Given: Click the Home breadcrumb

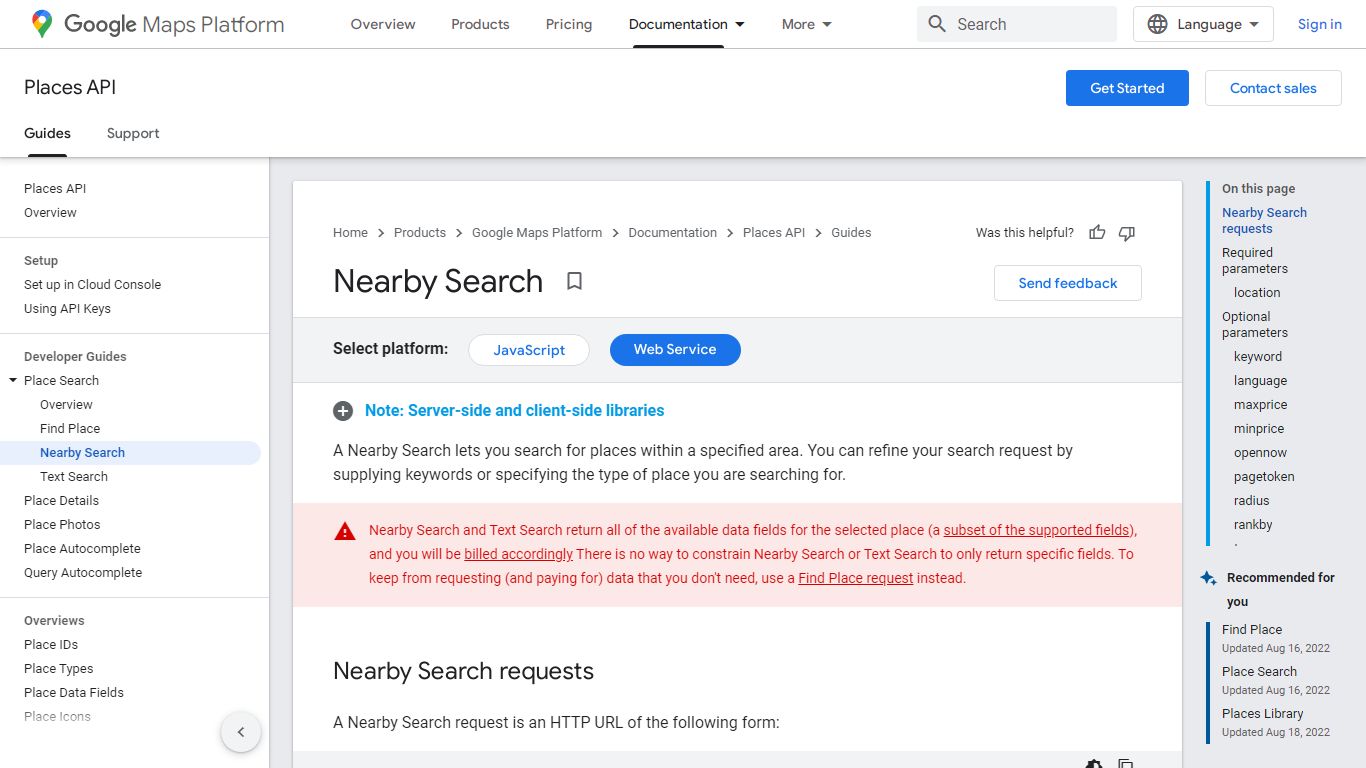Looking at the screenshot, I should [350, 233].
